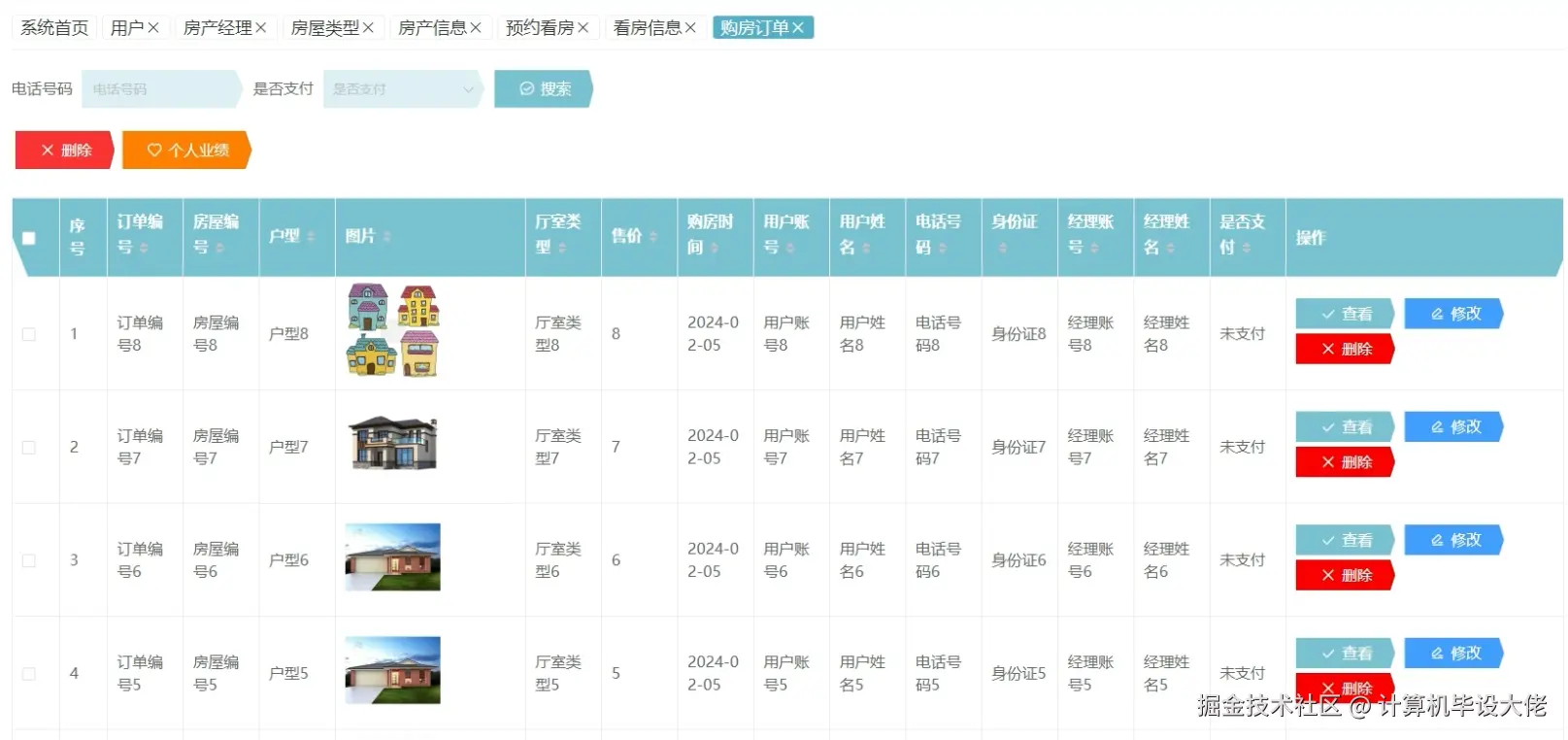Check the checkbox for row 2
1568x740 pixels.
29,448
